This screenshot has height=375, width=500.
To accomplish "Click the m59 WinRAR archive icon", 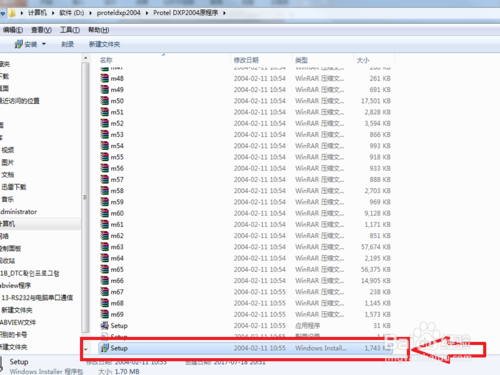I will pyautogui.click(x=105, y=202).
